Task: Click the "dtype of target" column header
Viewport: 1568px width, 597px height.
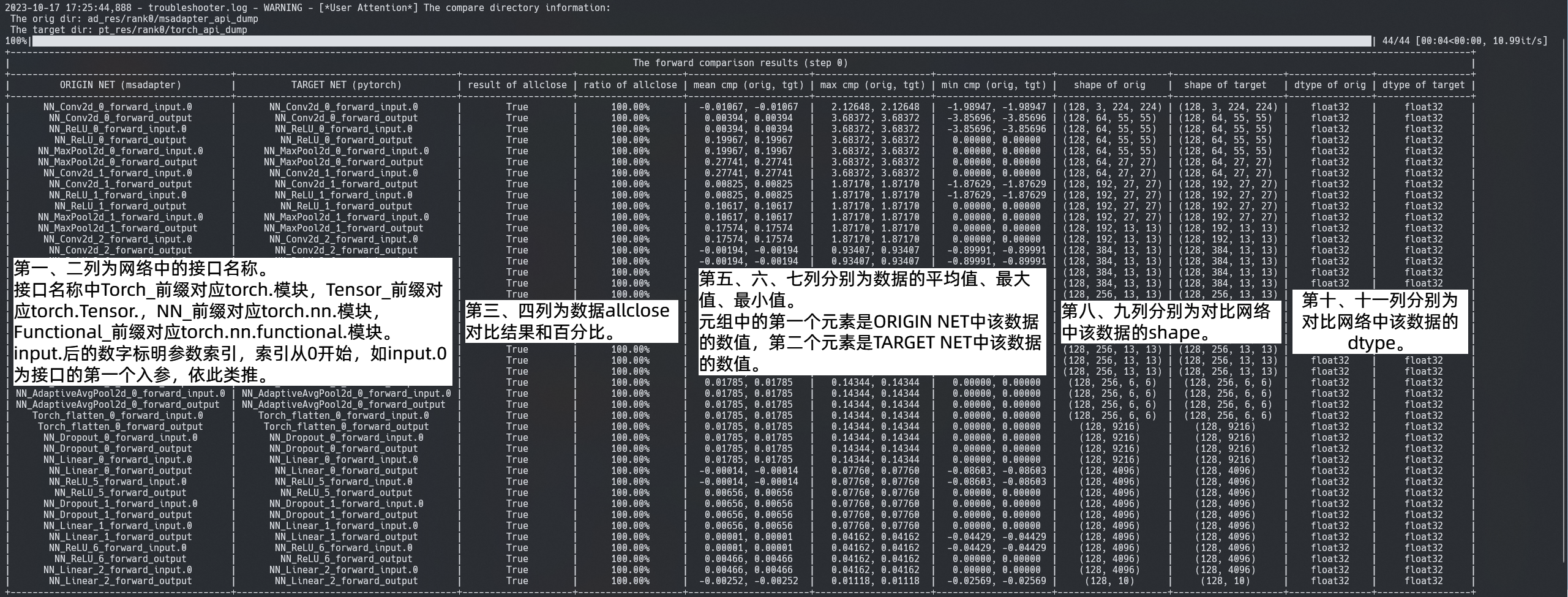Action: tap(1424, 85)
